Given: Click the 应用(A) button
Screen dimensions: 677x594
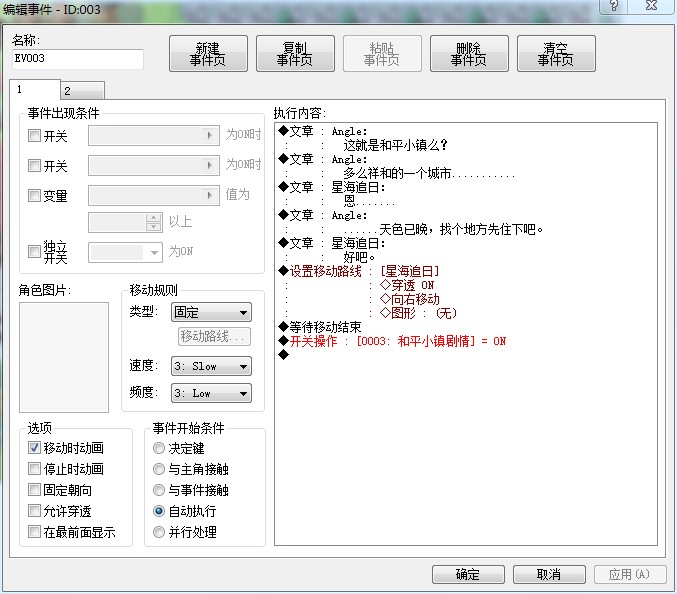Looking at the screenshot, I should 630,574.
